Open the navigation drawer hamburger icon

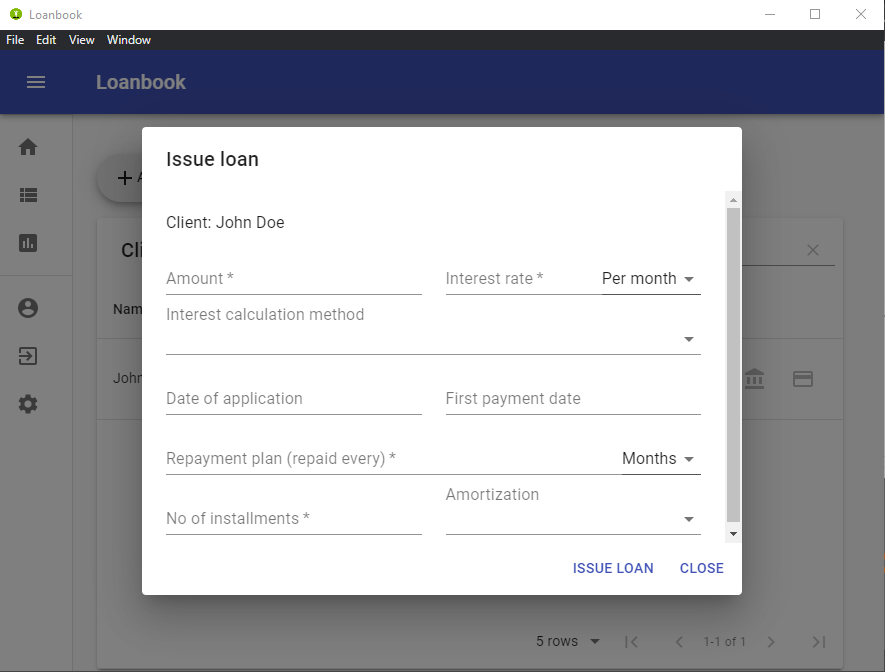(x=36, y=82)
